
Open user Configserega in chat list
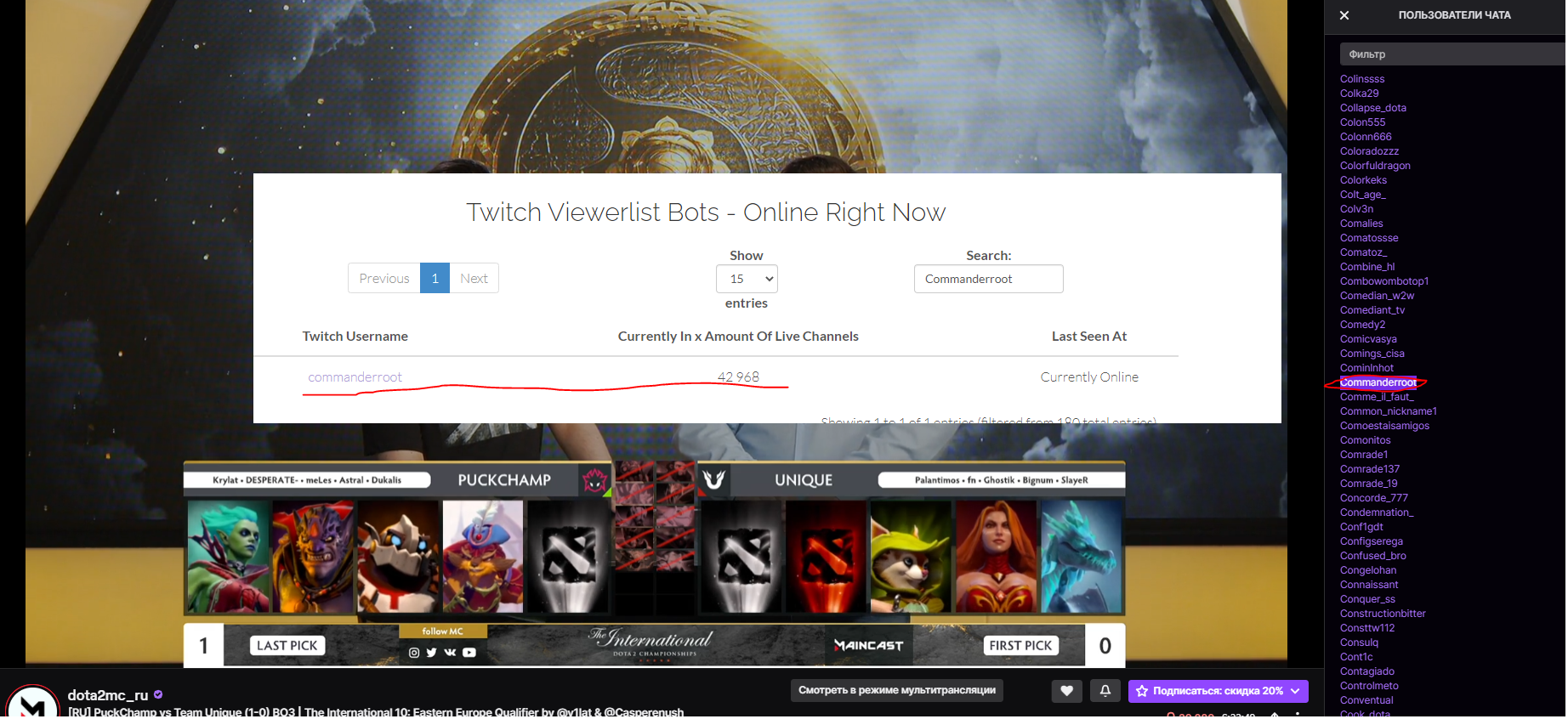(1372, 541)
